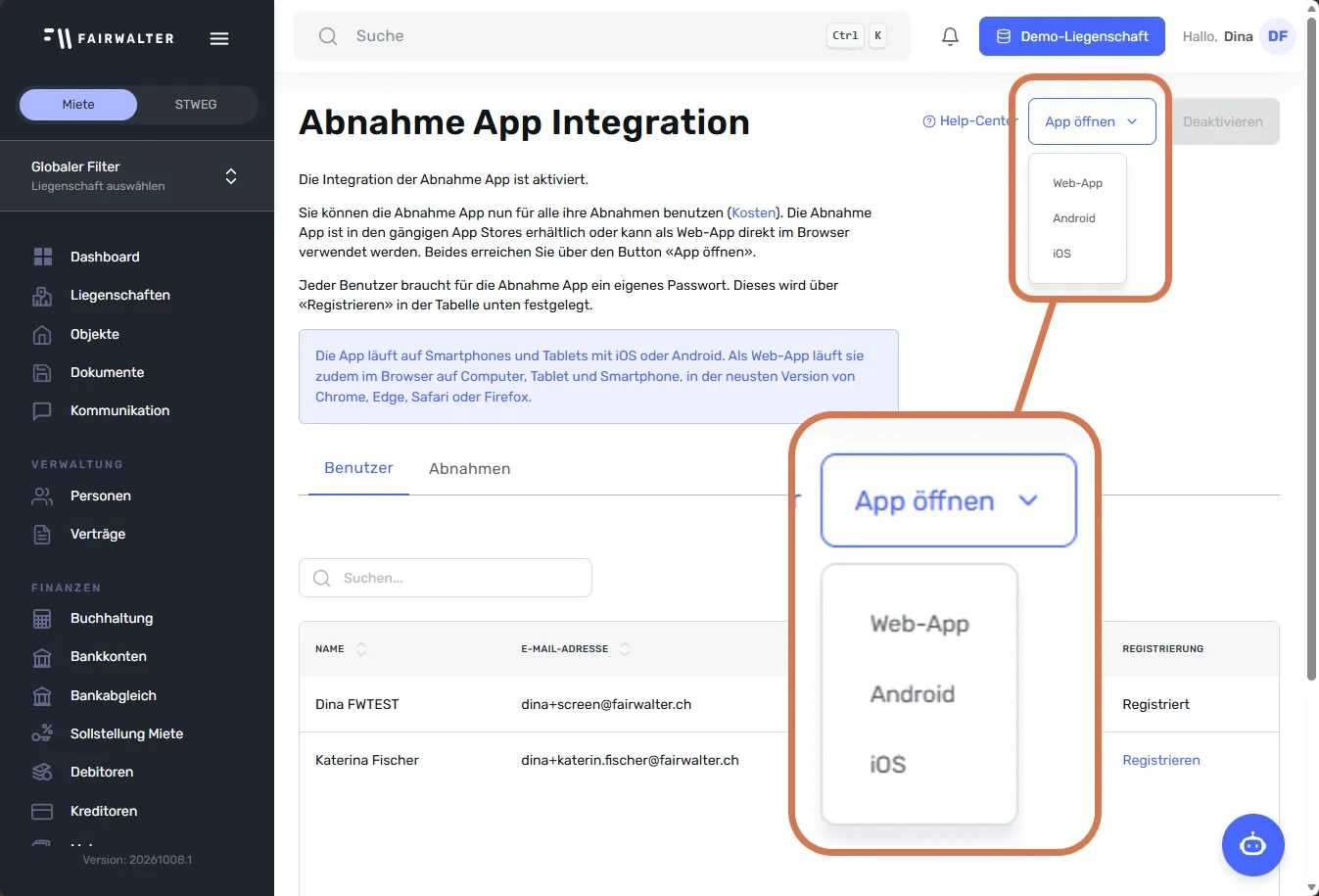The height and width of the screenshot is (896, 1319).
Task: Choose iOS from the dropdown menu
Action: (x=1062, y=254)
